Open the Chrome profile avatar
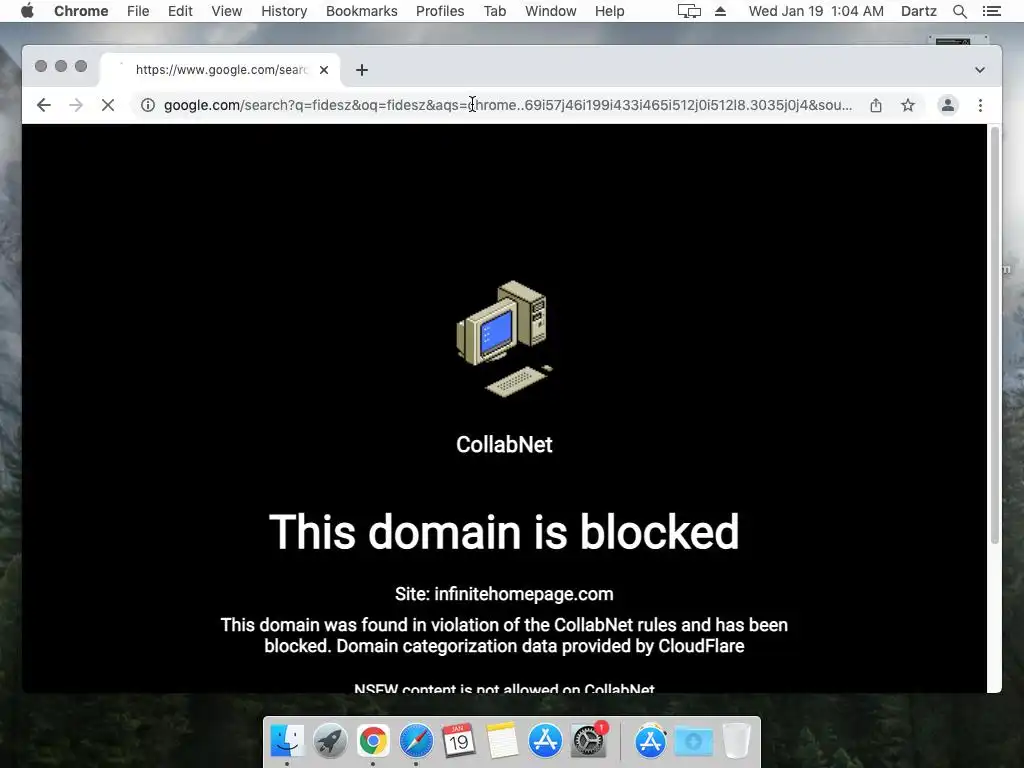 pos(948,105)
